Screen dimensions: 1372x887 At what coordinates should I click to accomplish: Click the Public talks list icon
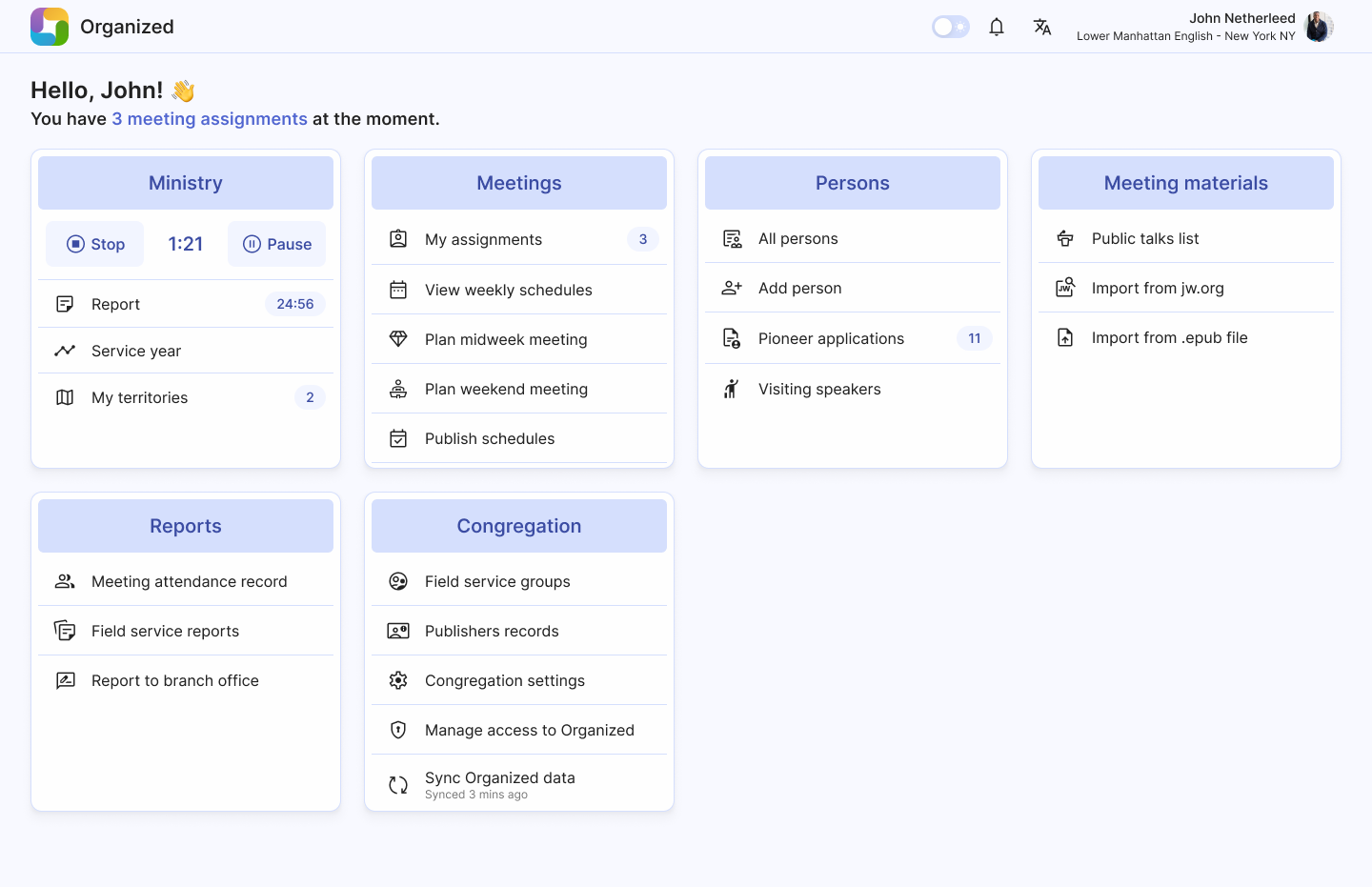(x=1064, y=238)
